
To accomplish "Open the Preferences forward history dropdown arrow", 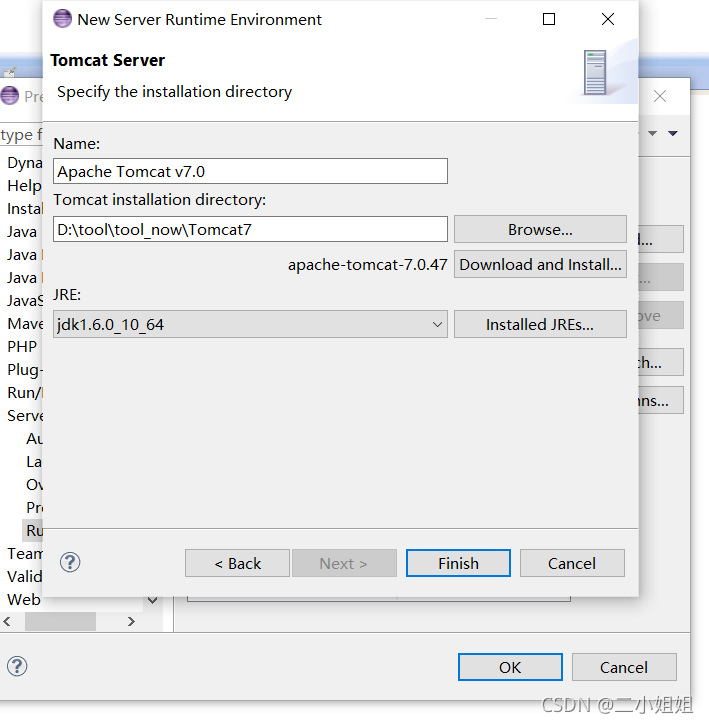I will (x=652, y=133).
